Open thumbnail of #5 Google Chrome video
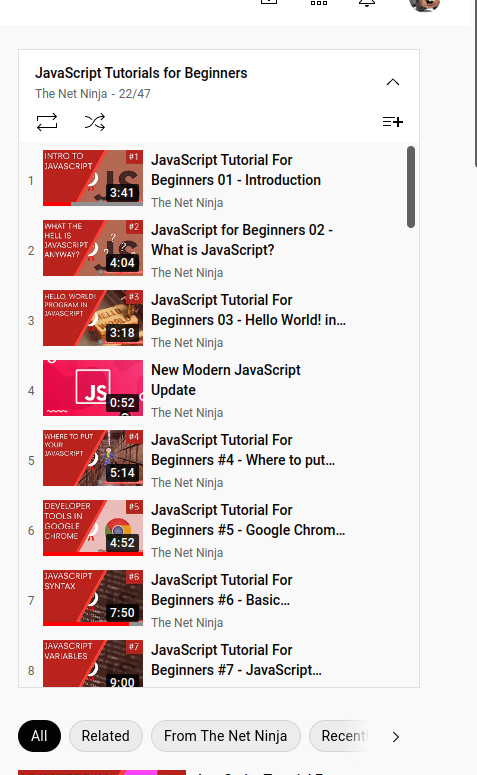 [93, 528]
